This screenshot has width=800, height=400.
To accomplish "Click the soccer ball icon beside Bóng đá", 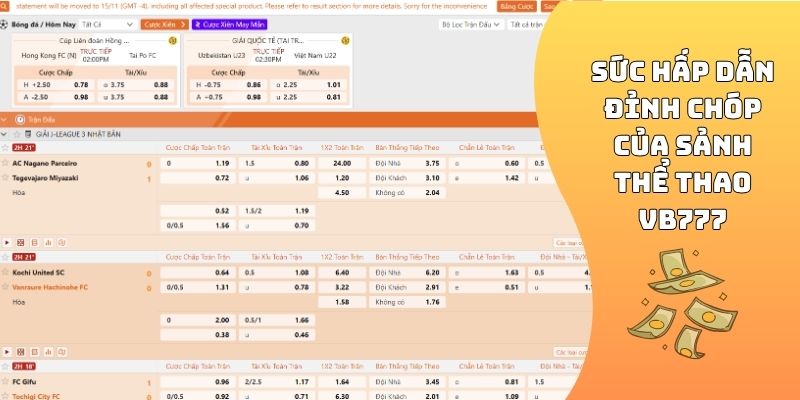I will coord(5,22).
